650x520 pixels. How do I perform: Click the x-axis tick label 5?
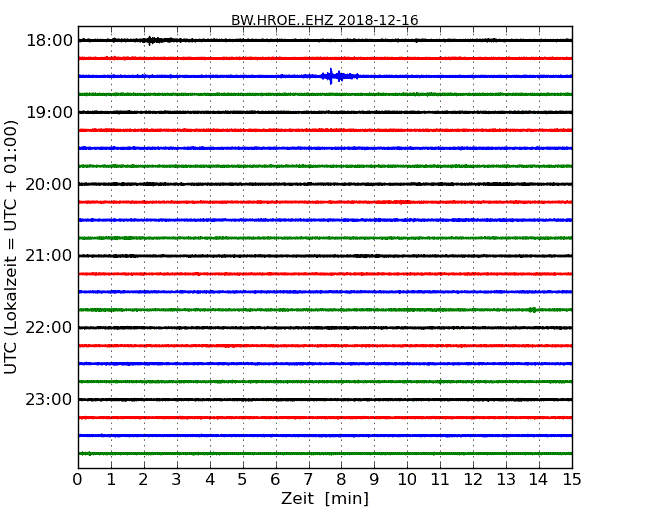(243, 480)
